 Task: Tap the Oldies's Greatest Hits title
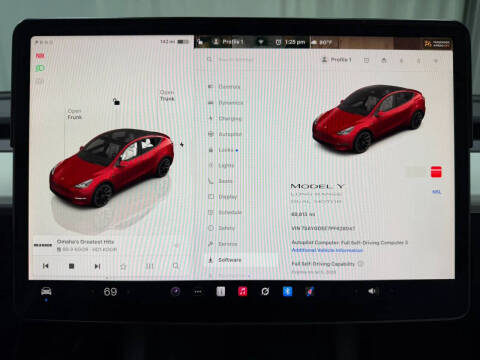tap(85, 242)
